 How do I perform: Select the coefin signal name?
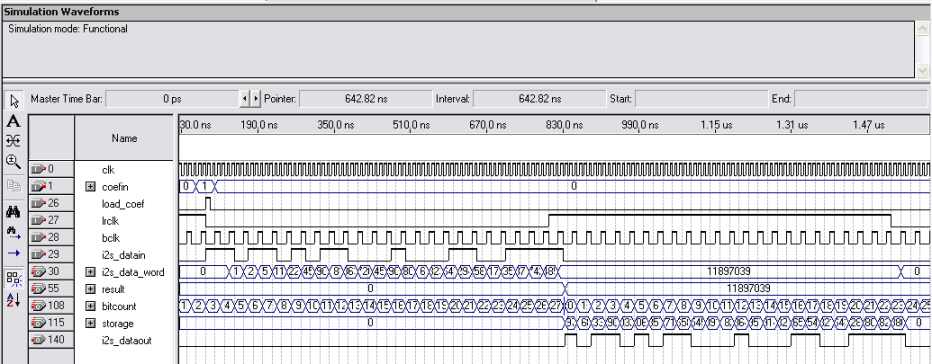(115, 187)
